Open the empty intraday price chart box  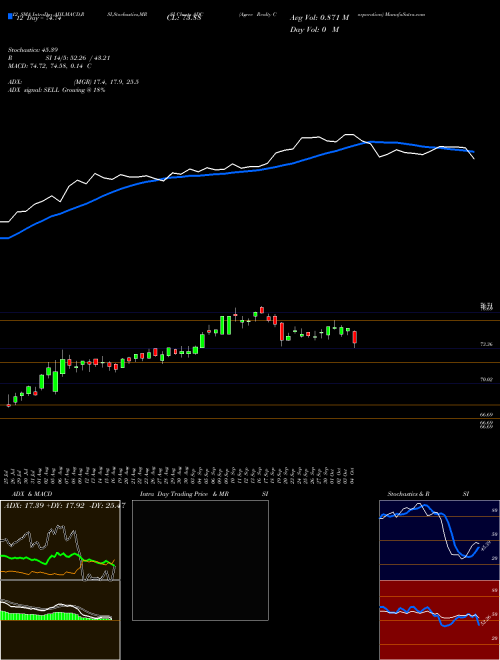(x=200, y=560)
